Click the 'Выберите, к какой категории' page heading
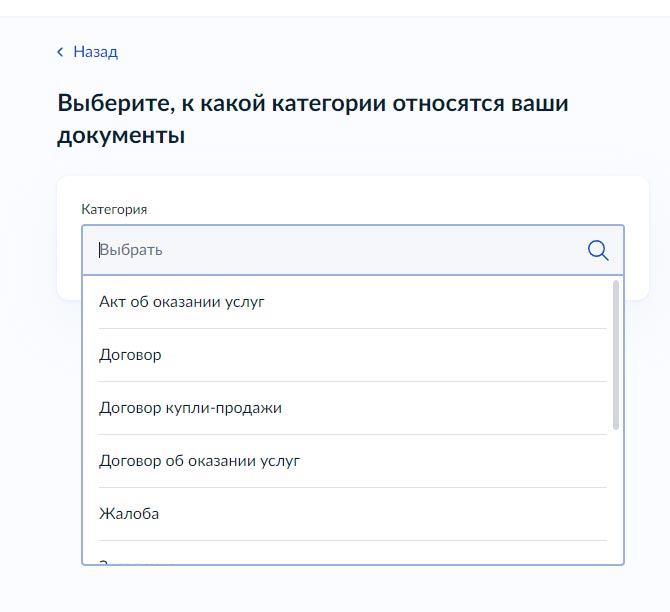 pos(313,119)
